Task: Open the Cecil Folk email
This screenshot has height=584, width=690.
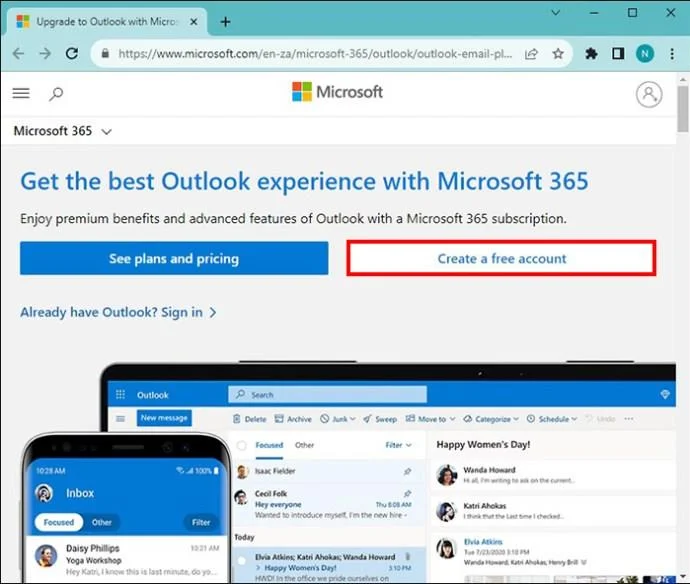Action: click(x=327, y=504)
